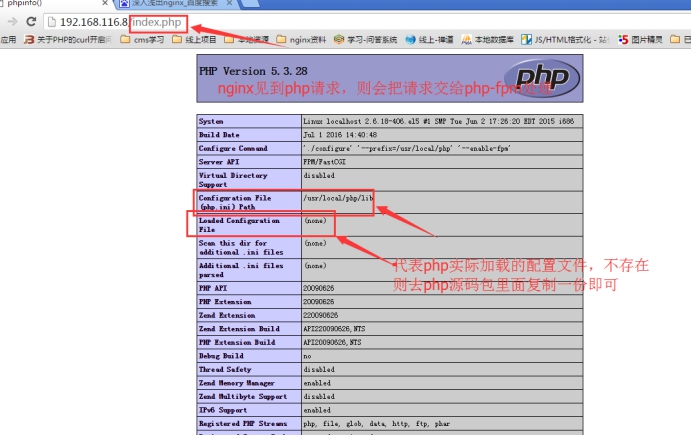Click the 'PHP API' label

213,288
